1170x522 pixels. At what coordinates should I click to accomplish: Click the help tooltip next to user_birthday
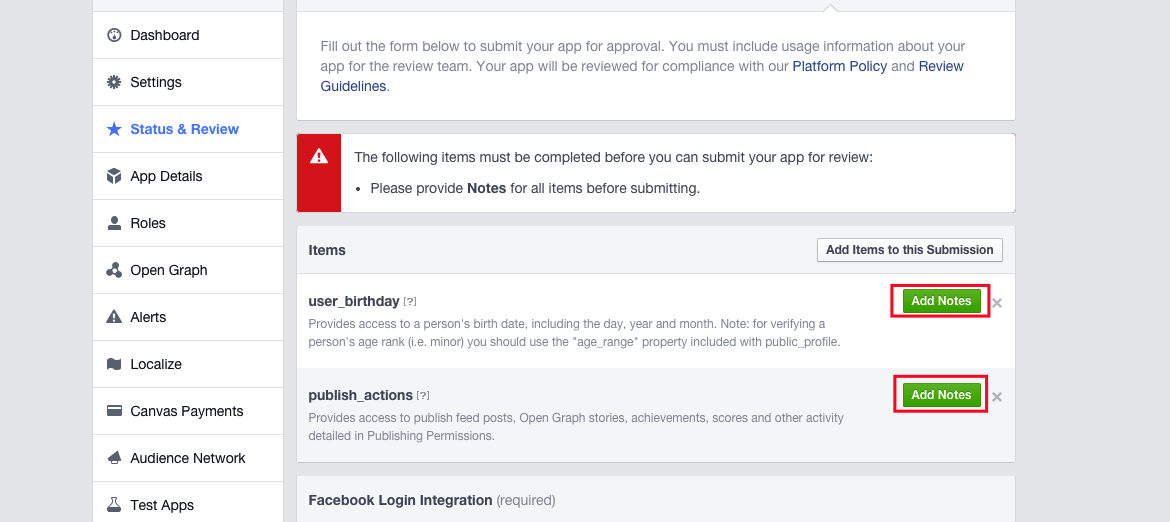point(410,301)
